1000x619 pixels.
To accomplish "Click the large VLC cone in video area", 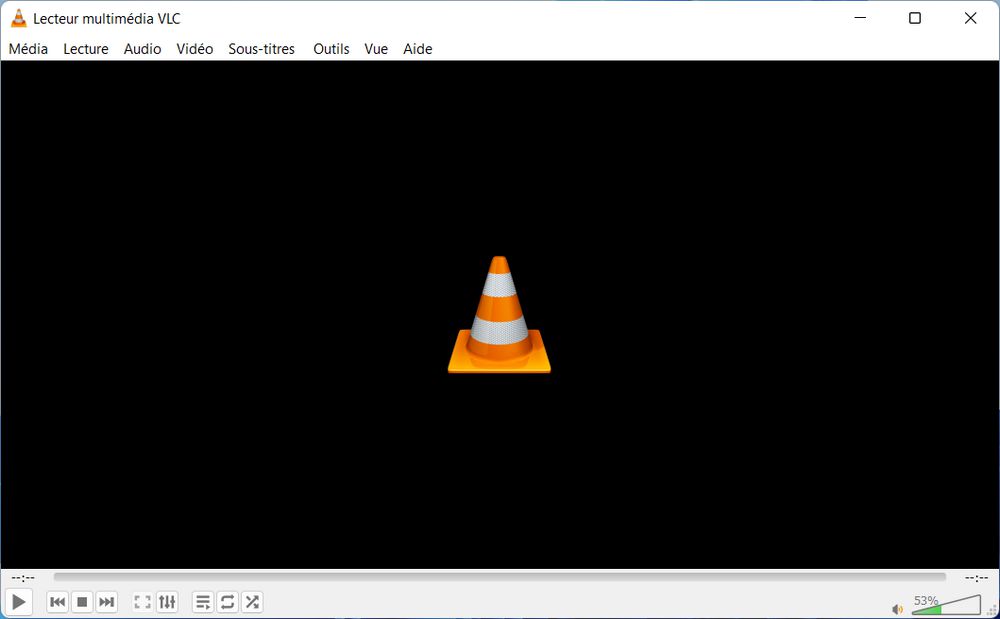I will point(499,314).
